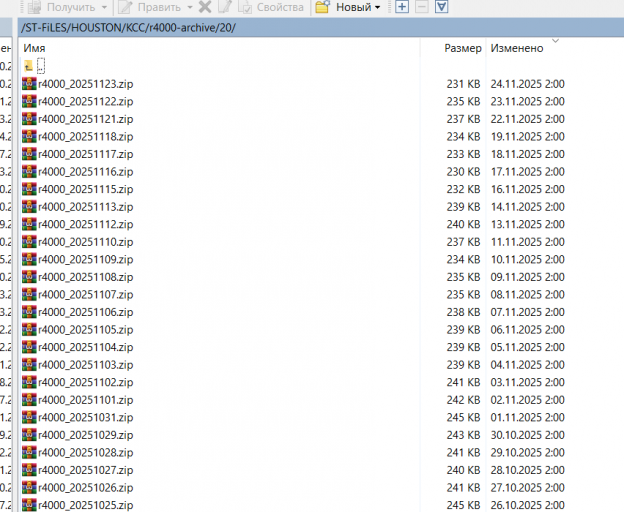Click the remote path /ST-FiLES/HOUSTON/KCC/r4000-archive/20/
Image resolution: width=624 pixels, height=512 pixels.
click(x=128, y=28)
